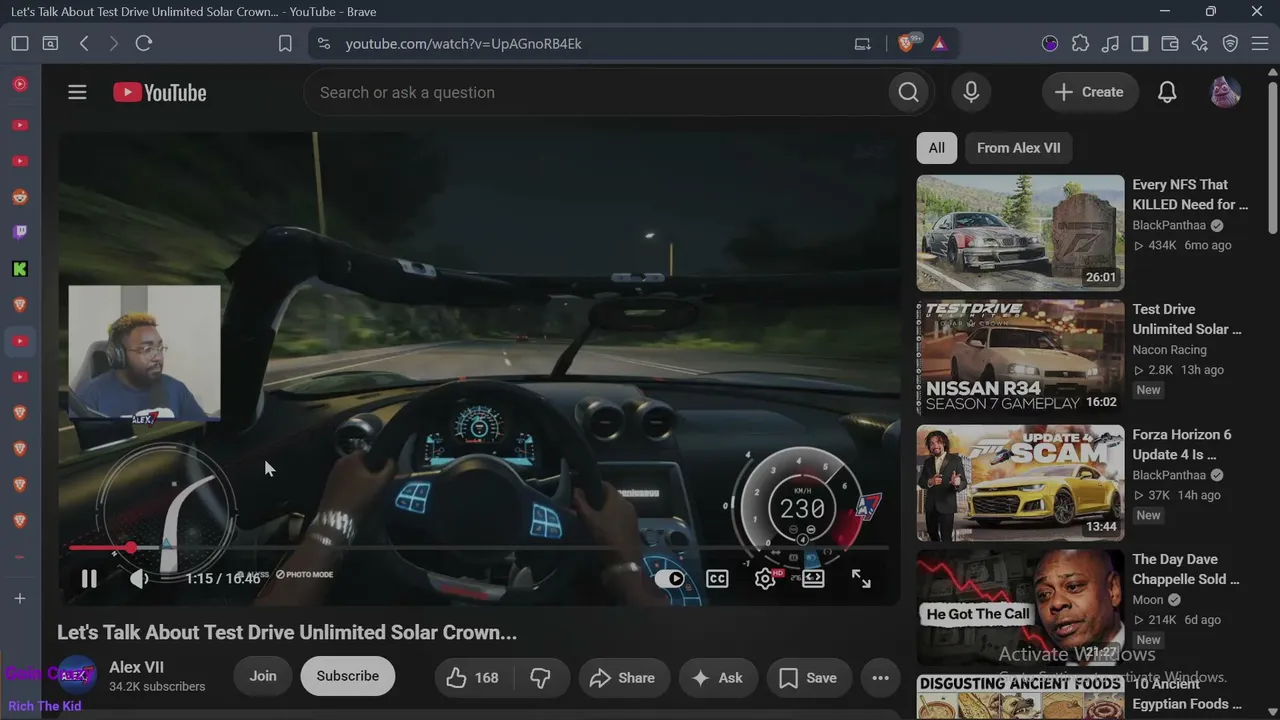The height and width of the screenshot is (720, 1280).
Task: Turn on closed captions (CC)
Action: point(717,578)
